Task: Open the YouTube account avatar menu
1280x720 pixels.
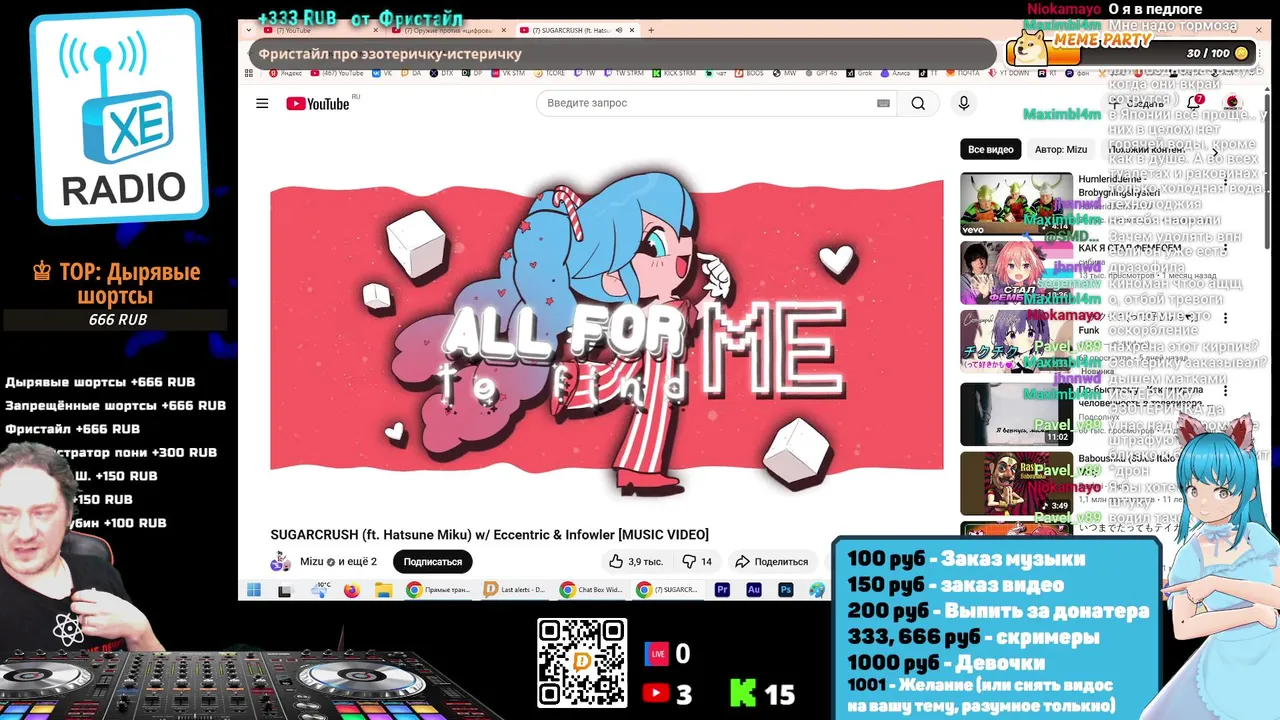Action: coord(1232,102)
